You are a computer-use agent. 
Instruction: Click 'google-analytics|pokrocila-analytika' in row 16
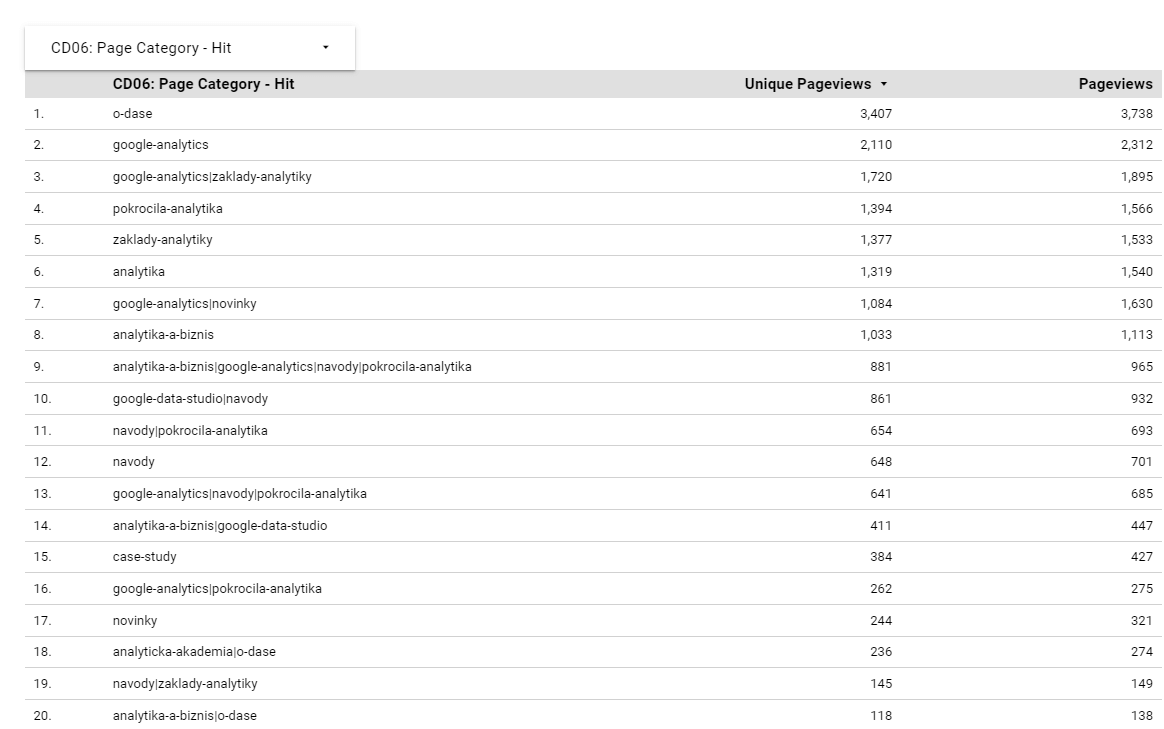pos(218,589)
